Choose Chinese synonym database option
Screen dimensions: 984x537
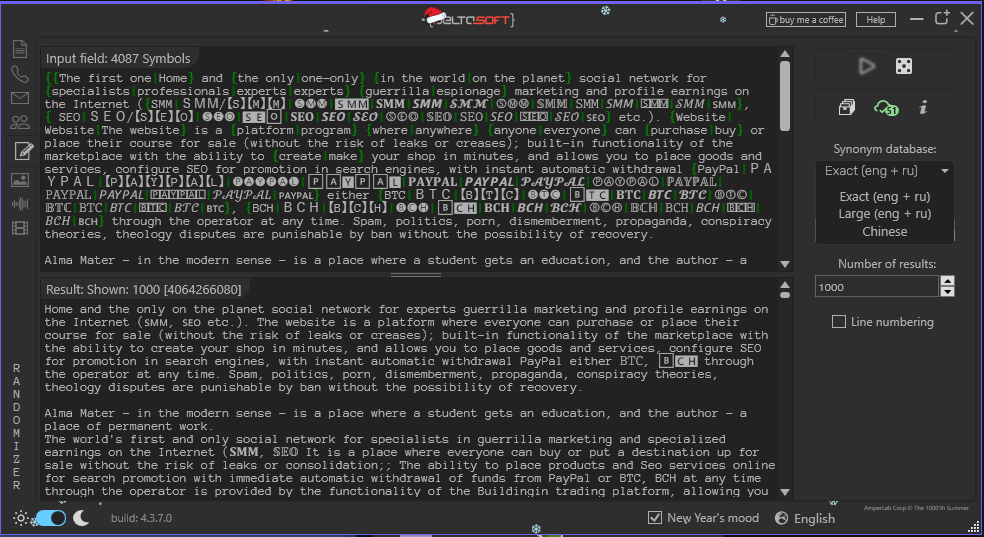[884, 231]
